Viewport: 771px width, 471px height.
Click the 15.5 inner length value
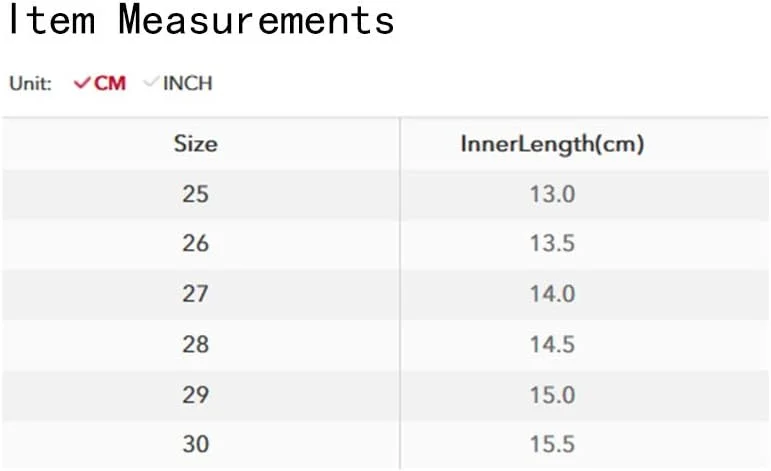tap(552, 444)
